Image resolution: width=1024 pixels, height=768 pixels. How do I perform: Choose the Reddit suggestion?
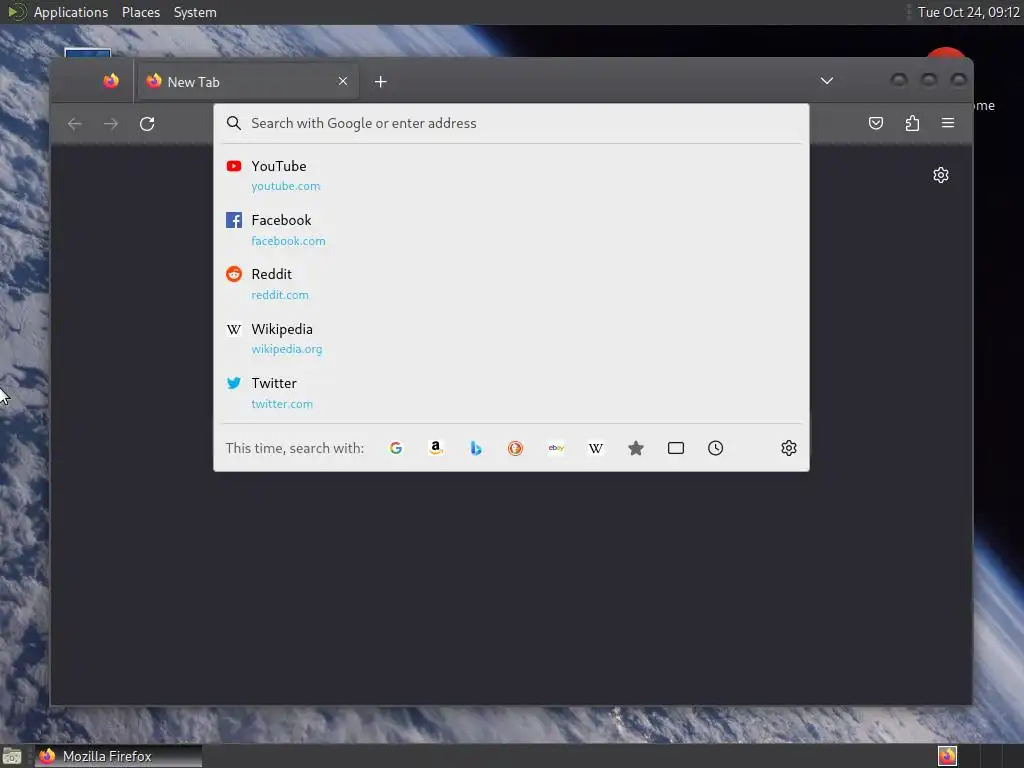(x=511, y=284)
